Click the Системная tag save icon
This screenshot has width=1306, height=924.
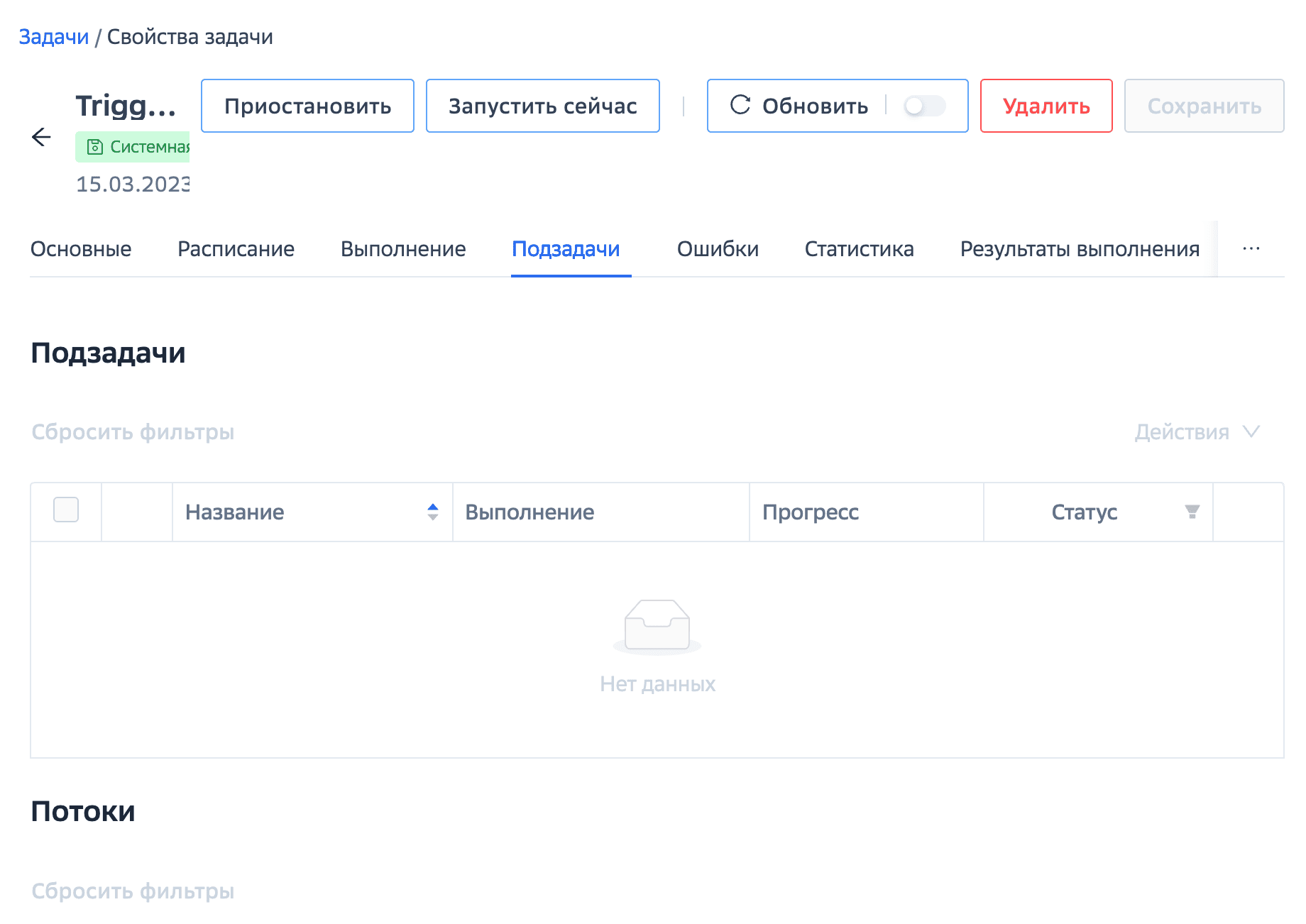tap(94, 147)
